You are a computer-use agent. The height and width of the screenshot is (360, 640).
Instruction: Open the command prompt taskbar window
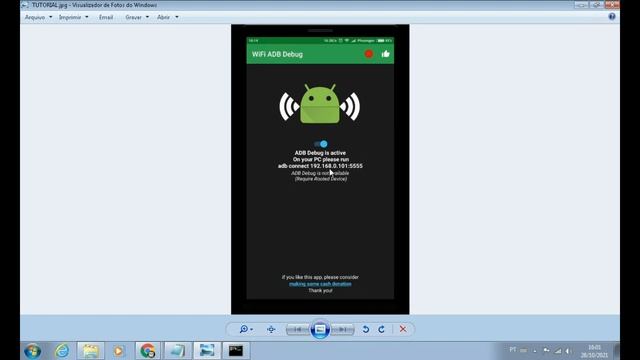coord(236,351)
